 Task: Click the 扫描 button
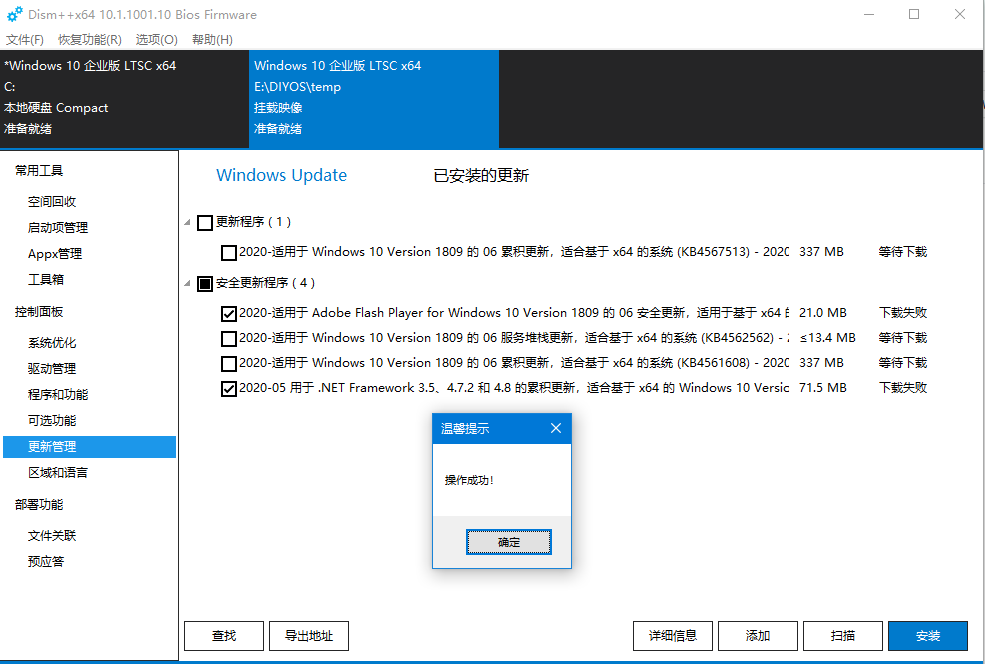[842, 636]
